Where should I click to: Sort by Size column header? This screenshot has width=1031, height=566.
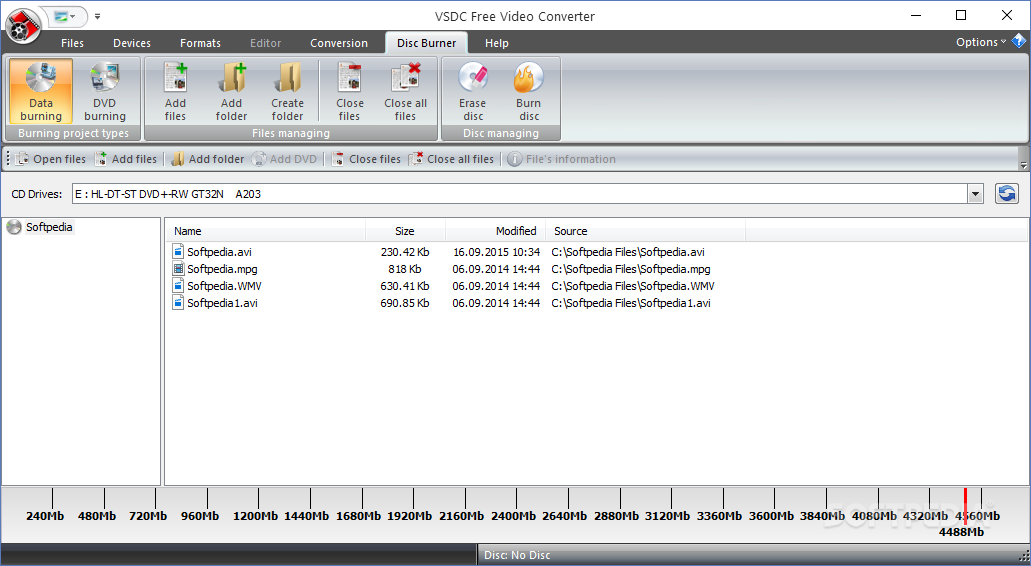pyautogui.click(x=405, y=231)
